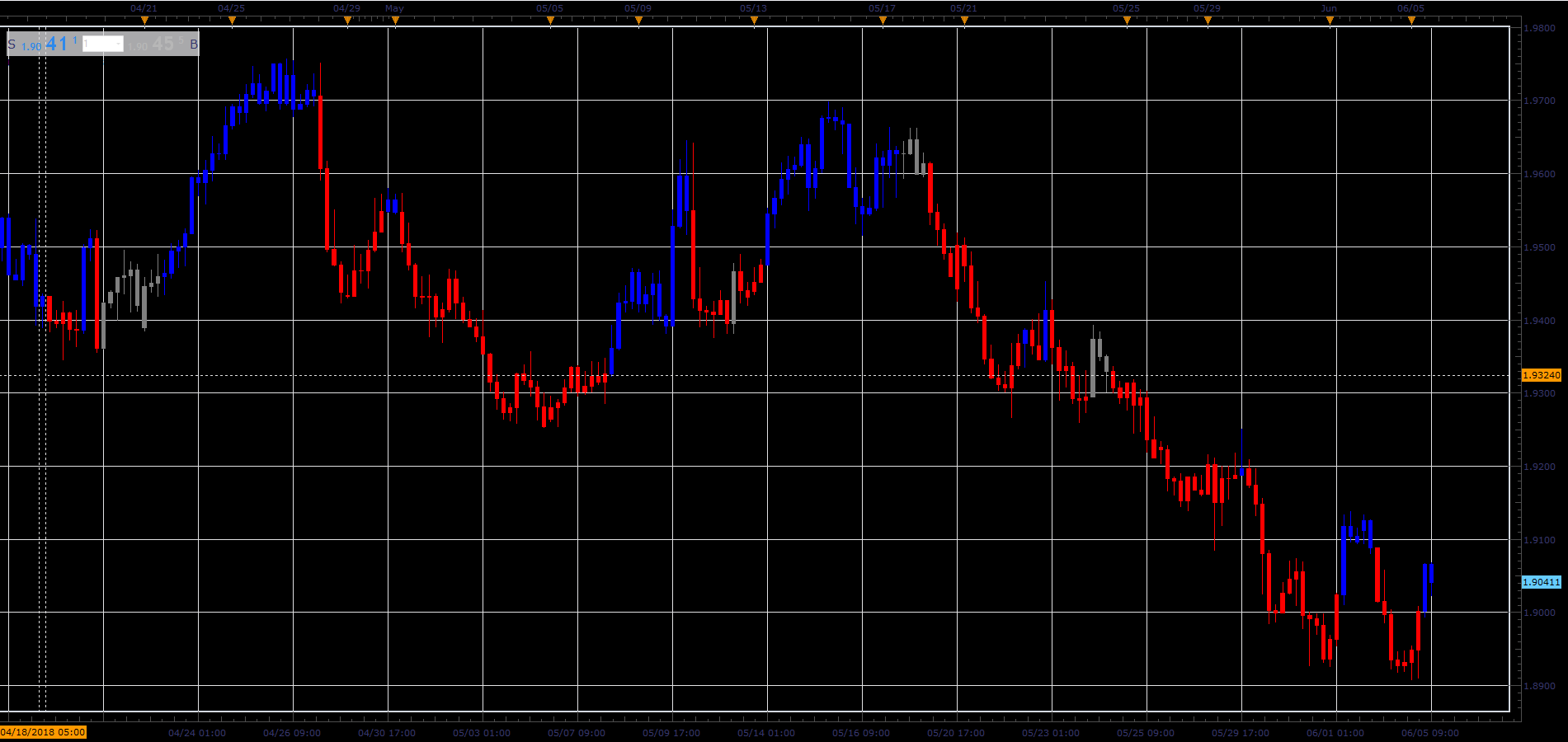
Task: Click the 1.9800 price axis label
Action: (x=1540, y=28)
